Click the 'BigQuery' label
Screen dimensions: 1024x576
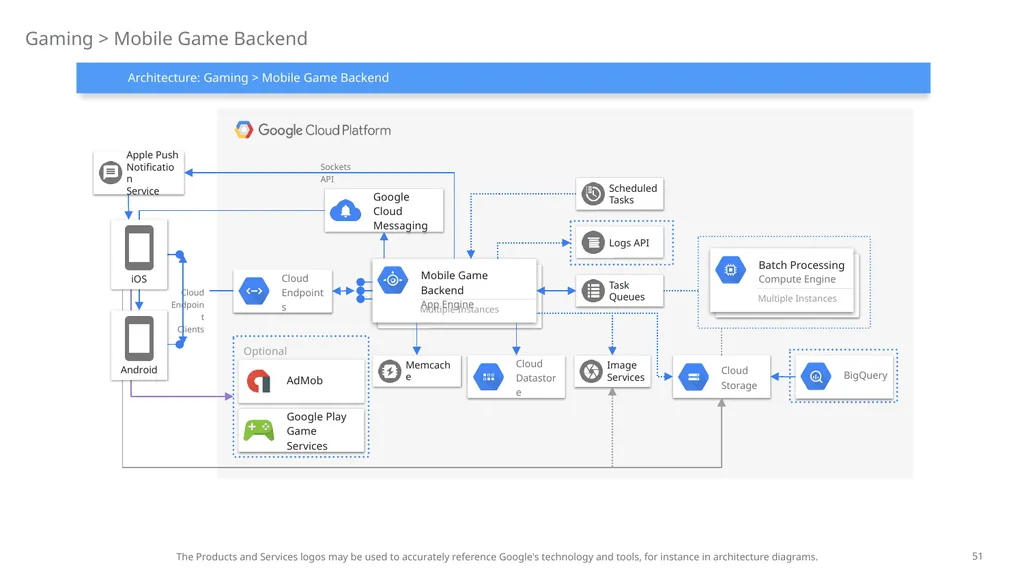(865, 376)
